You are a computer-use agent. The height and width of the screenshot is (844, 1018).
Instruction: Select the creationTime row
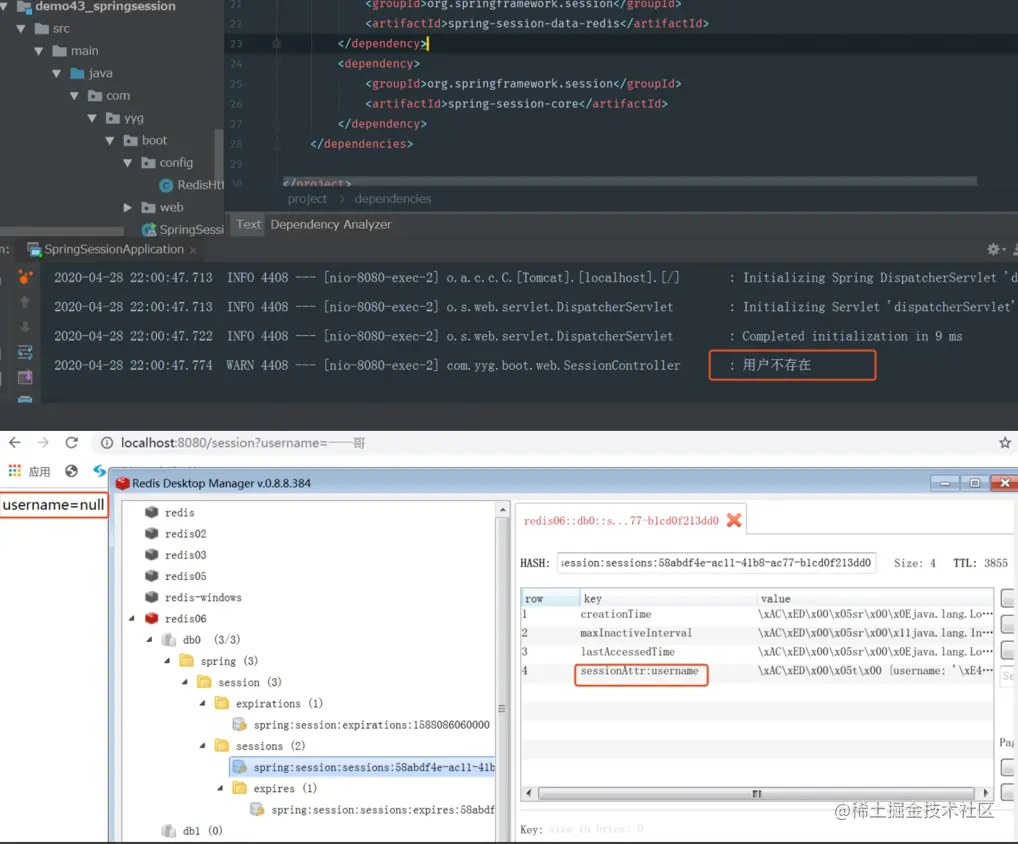pos(757,614)
